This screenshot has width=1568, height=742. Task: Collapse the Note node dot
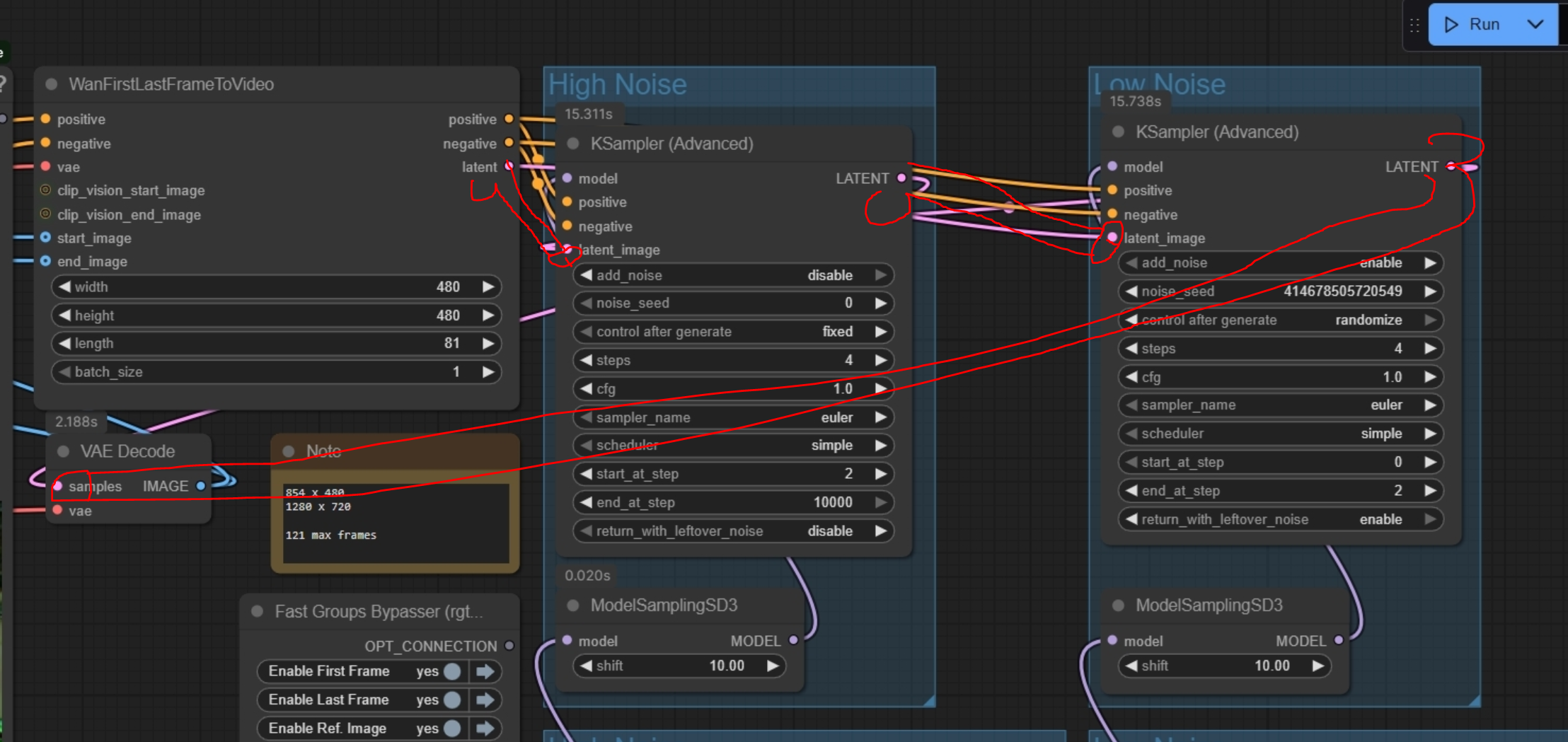point(289,451)
